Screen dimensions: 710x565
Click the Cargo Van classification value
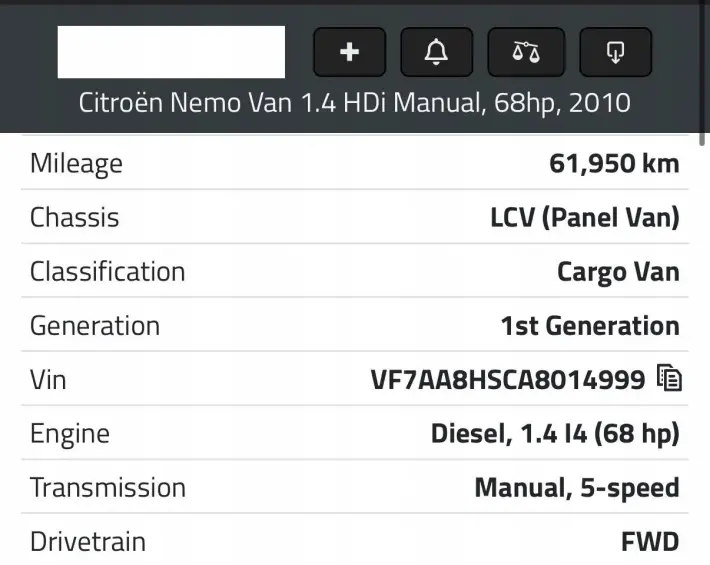(x=618, y=272)
